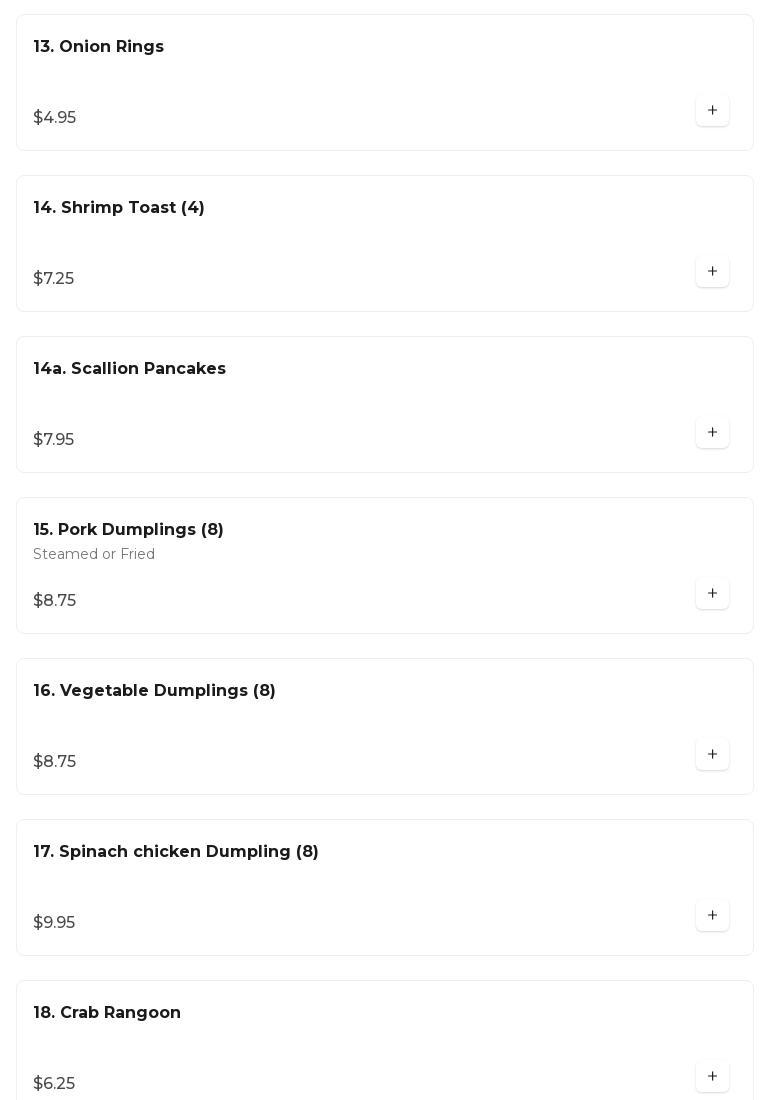Image resolution: width=770 pixels, height=1100 pixels.
Task: Open the 14. Shrimp Toast (4) item
Action: [x=118, y=208]
